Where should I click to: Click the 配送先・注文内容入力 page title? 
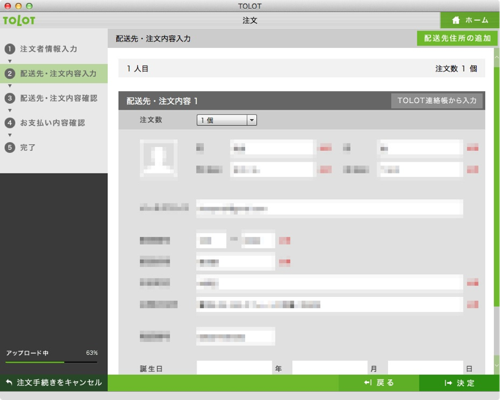coord(153,39)
